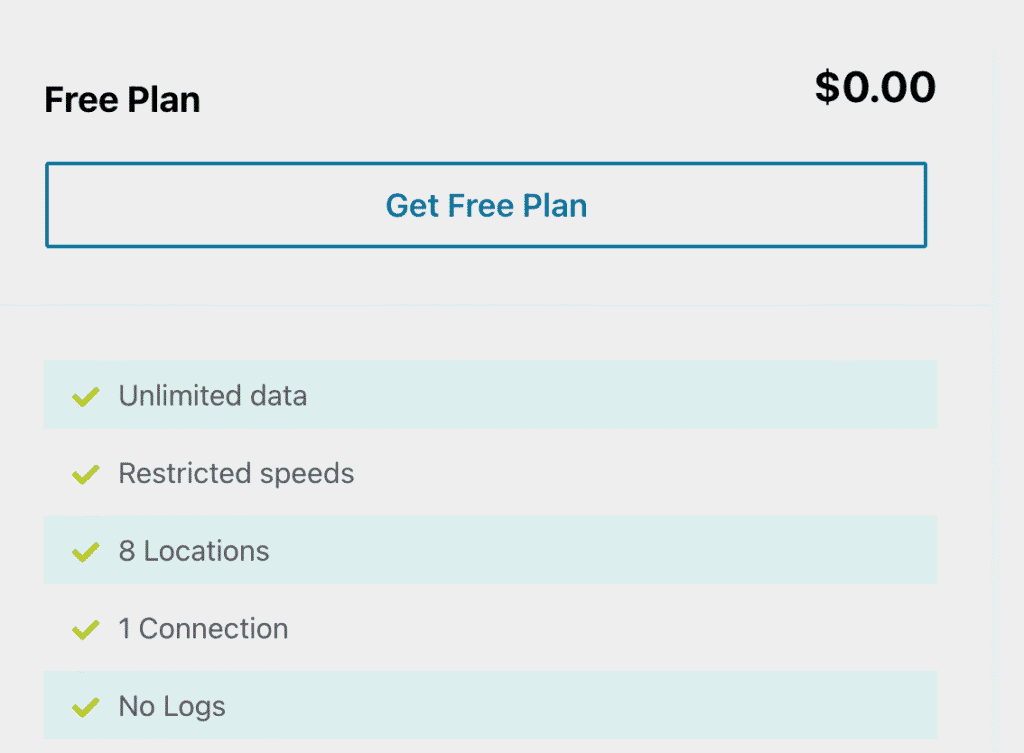
Task: Click the Restricted speeds feature text
Action: pos(236,473)
